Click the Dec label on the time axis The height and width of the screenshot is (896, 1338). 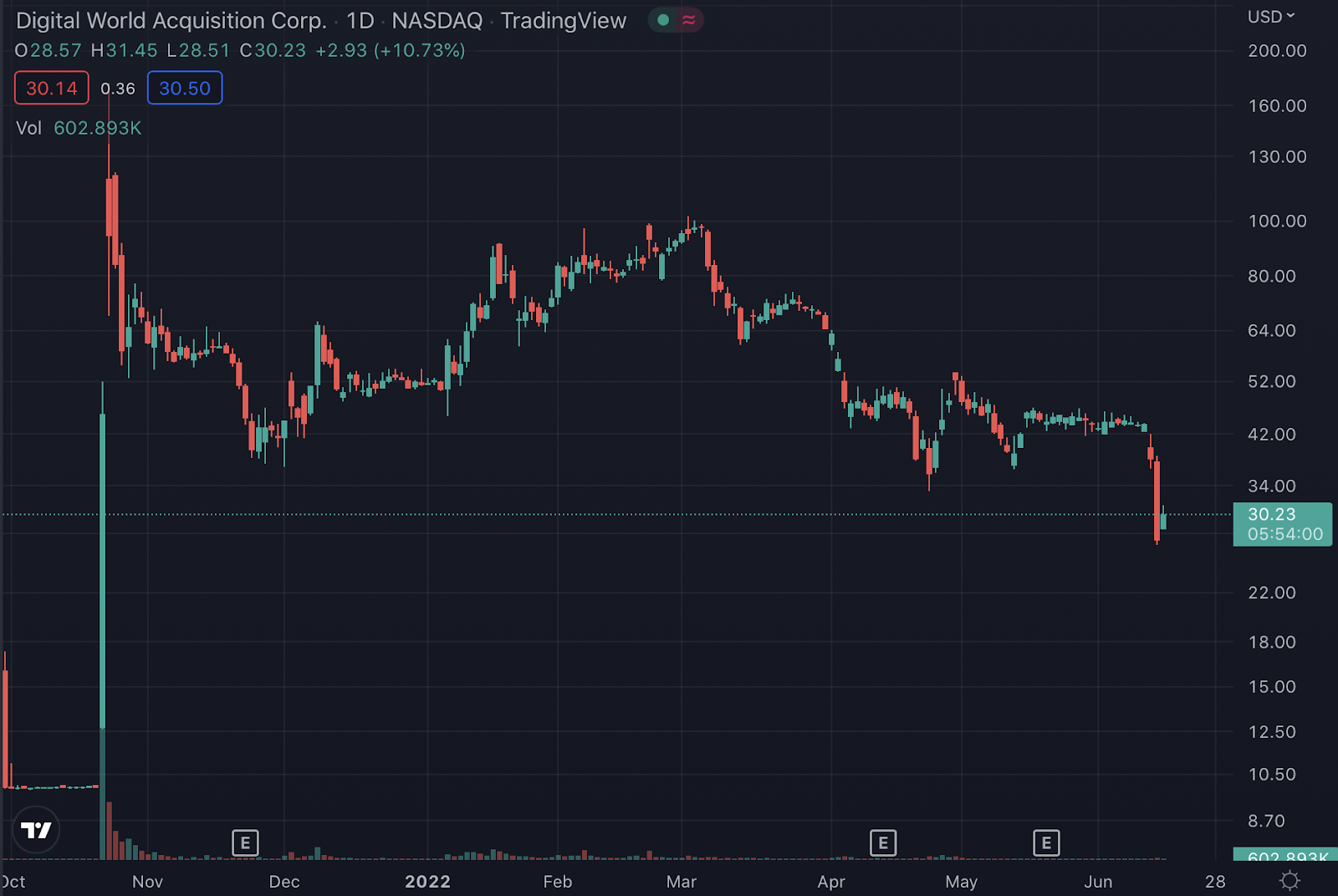[x=284, y=882]
